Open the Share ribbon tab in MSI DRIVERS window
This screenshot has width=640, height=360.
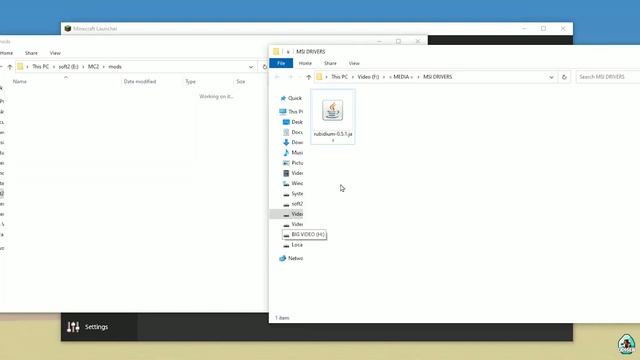[x=330, y=63]
